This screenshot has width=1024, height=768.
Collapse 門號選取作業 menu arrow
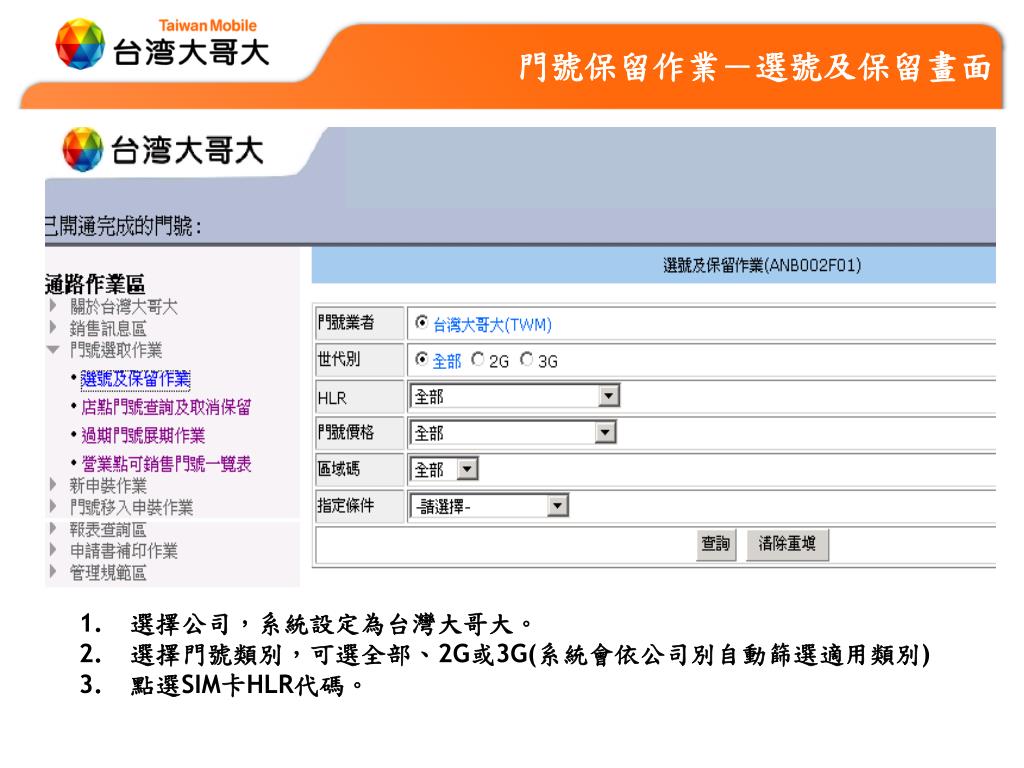tap(54, 350)
